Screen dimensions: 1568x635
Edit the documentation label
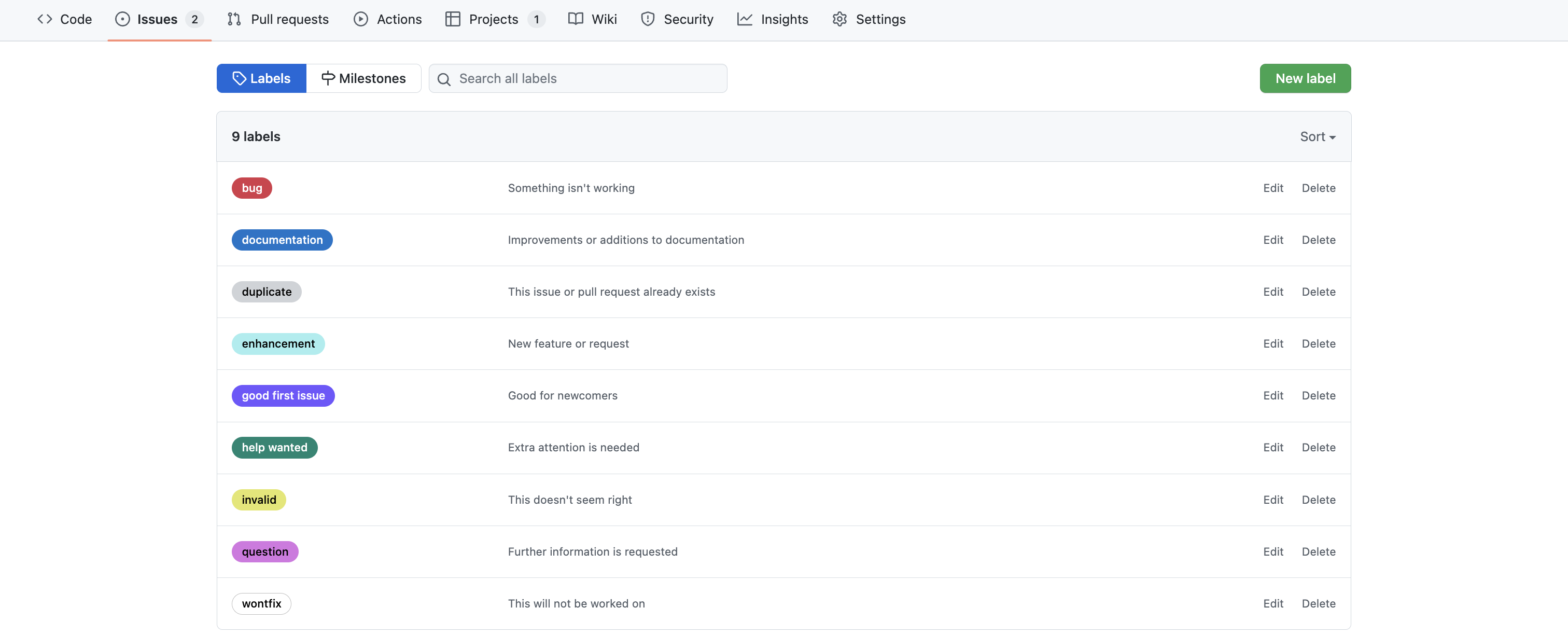1273,239
